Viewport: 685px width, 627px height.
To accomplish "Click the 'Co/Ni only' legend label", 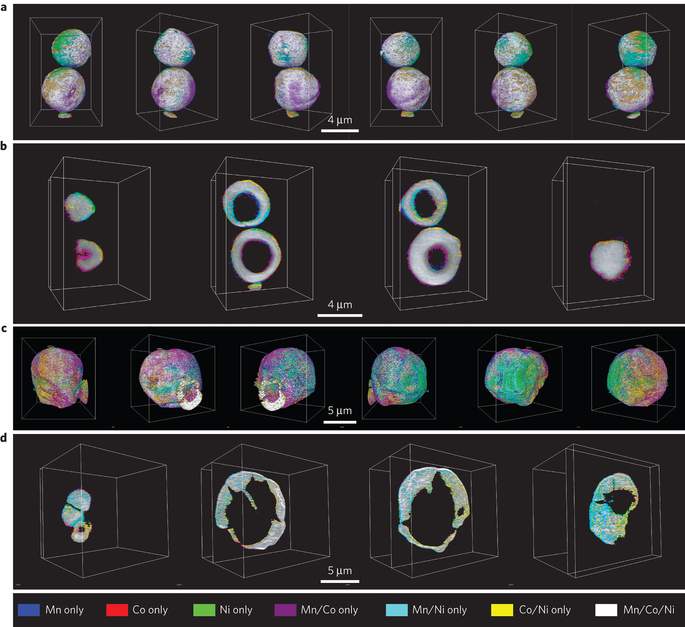I will point(545,610).
